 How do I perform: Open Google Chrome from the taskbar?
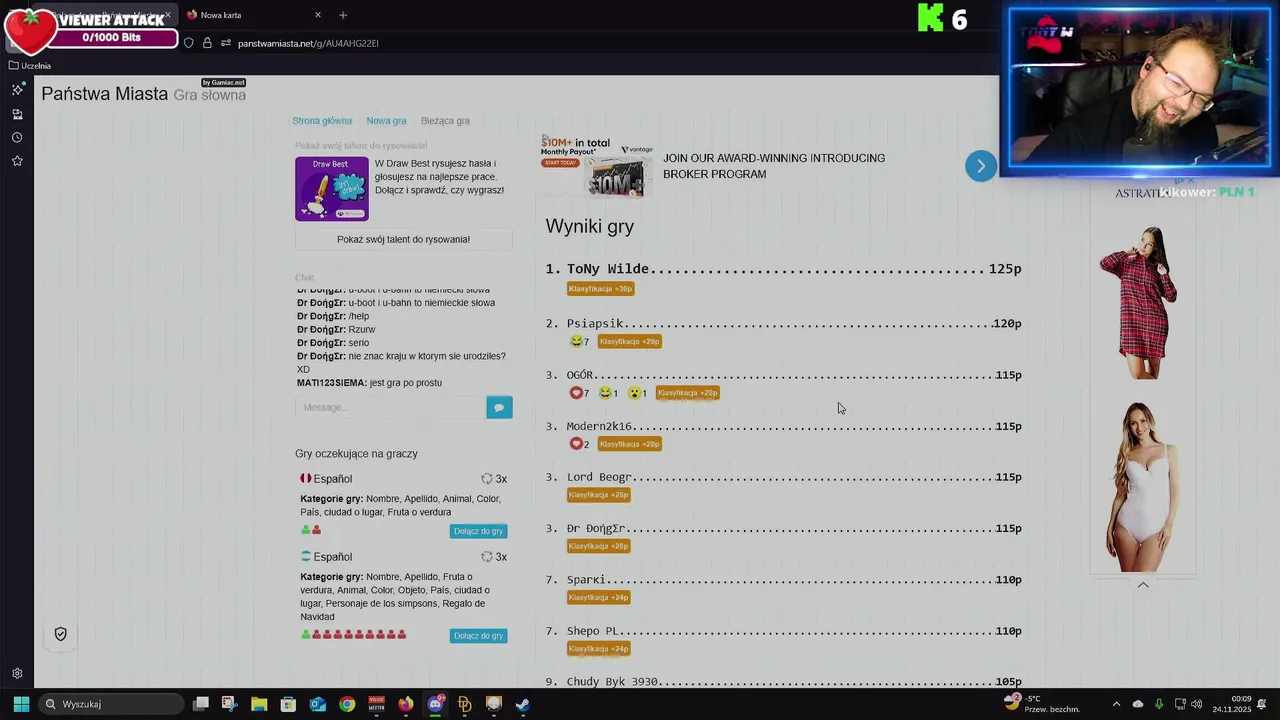click(x=347, y=704)
